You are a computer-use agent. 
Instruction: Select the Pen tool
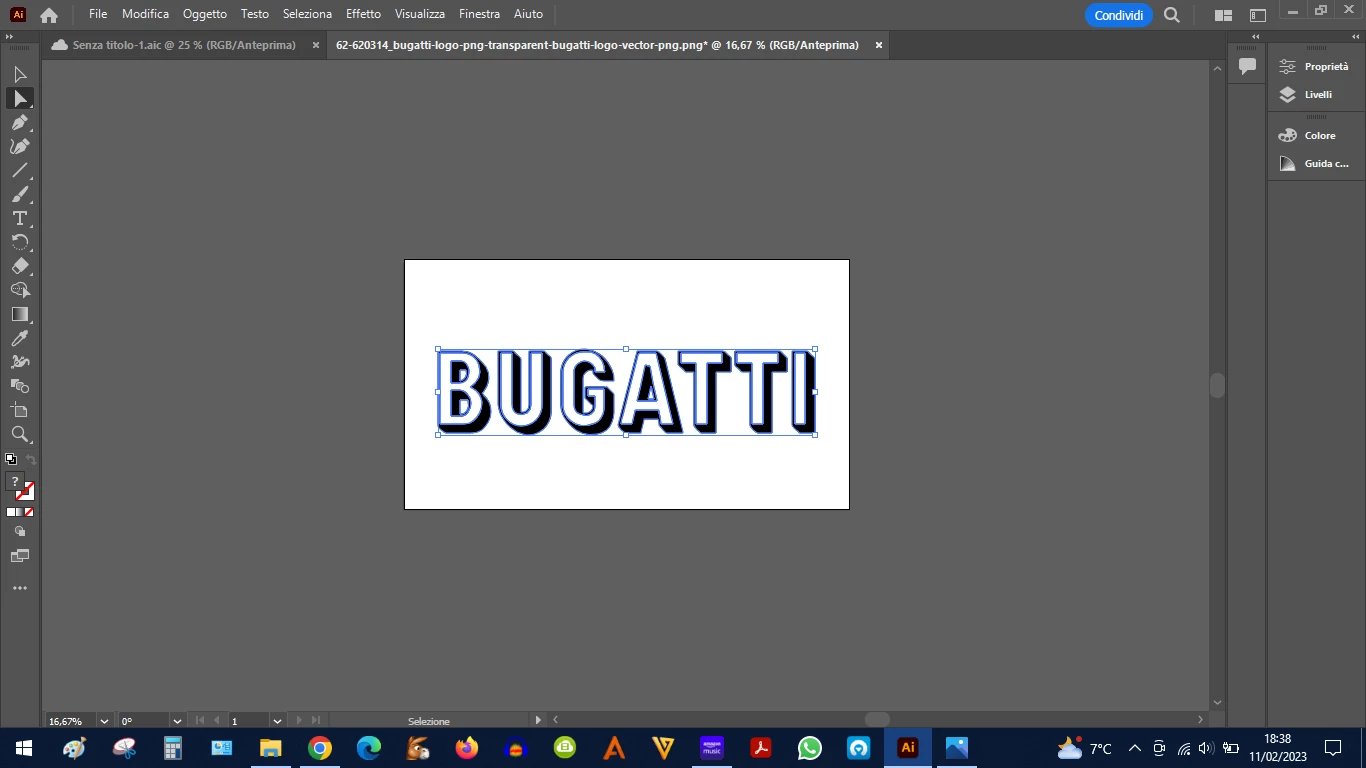click(x=20, y=122)
